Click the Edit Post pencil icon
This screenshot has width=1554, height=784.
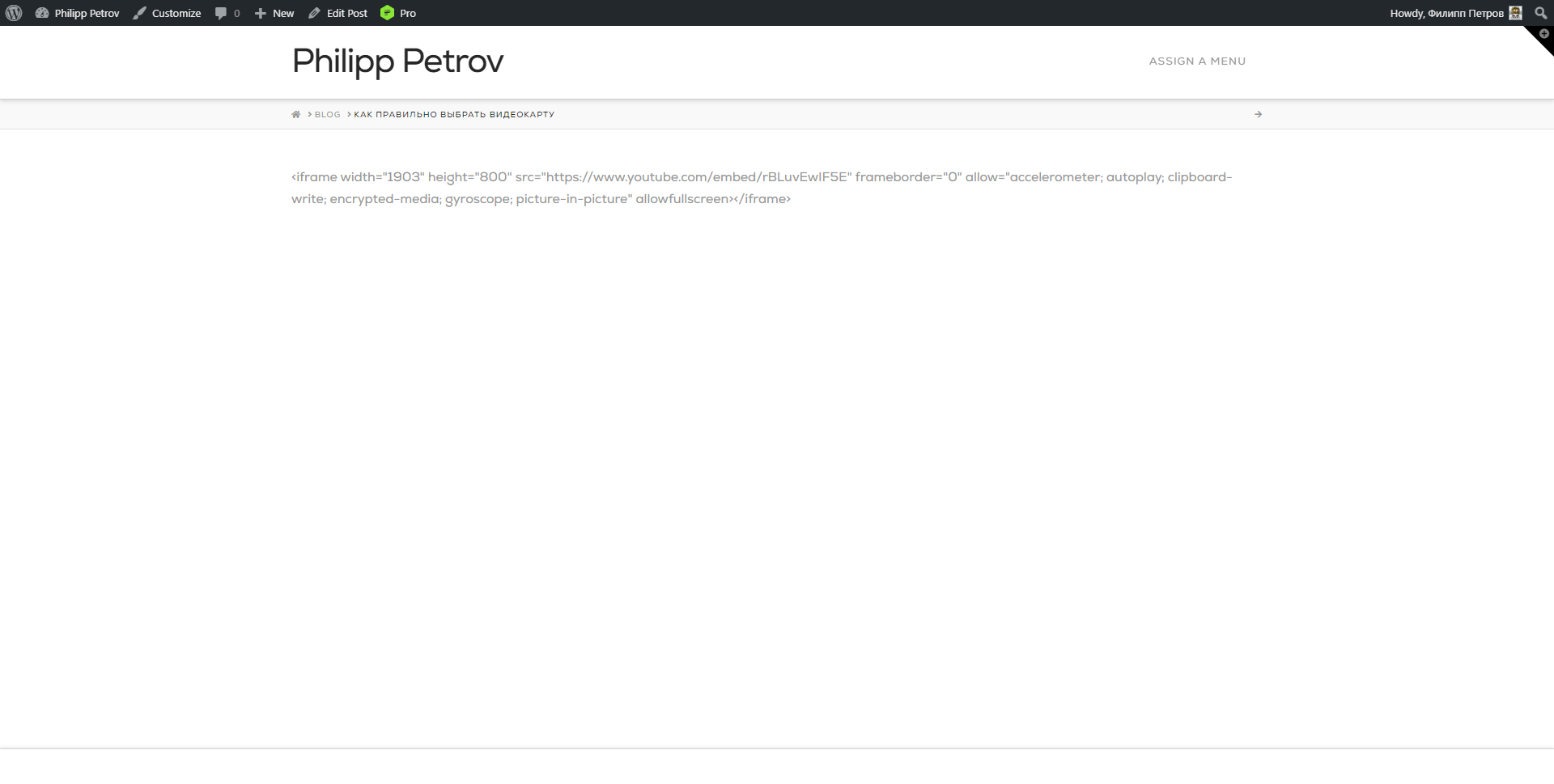pos(315,13)
